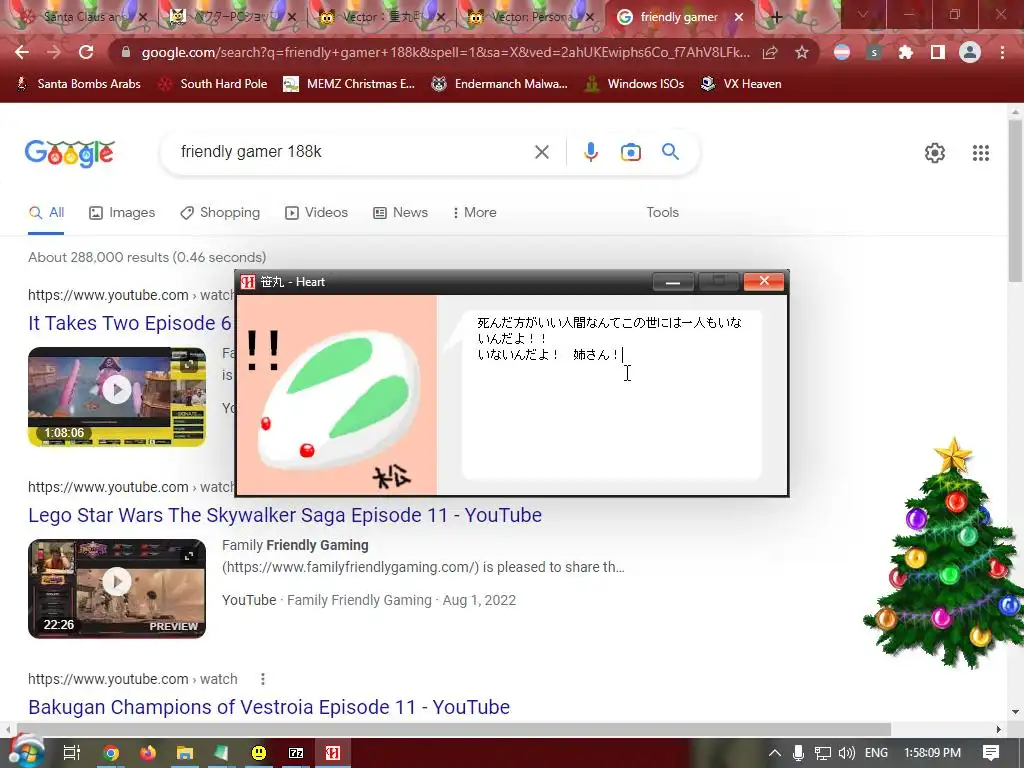Open the Chrome extensions puzzle icon
The height and width of the screenshot is (768, 1024).
[906, 52]
